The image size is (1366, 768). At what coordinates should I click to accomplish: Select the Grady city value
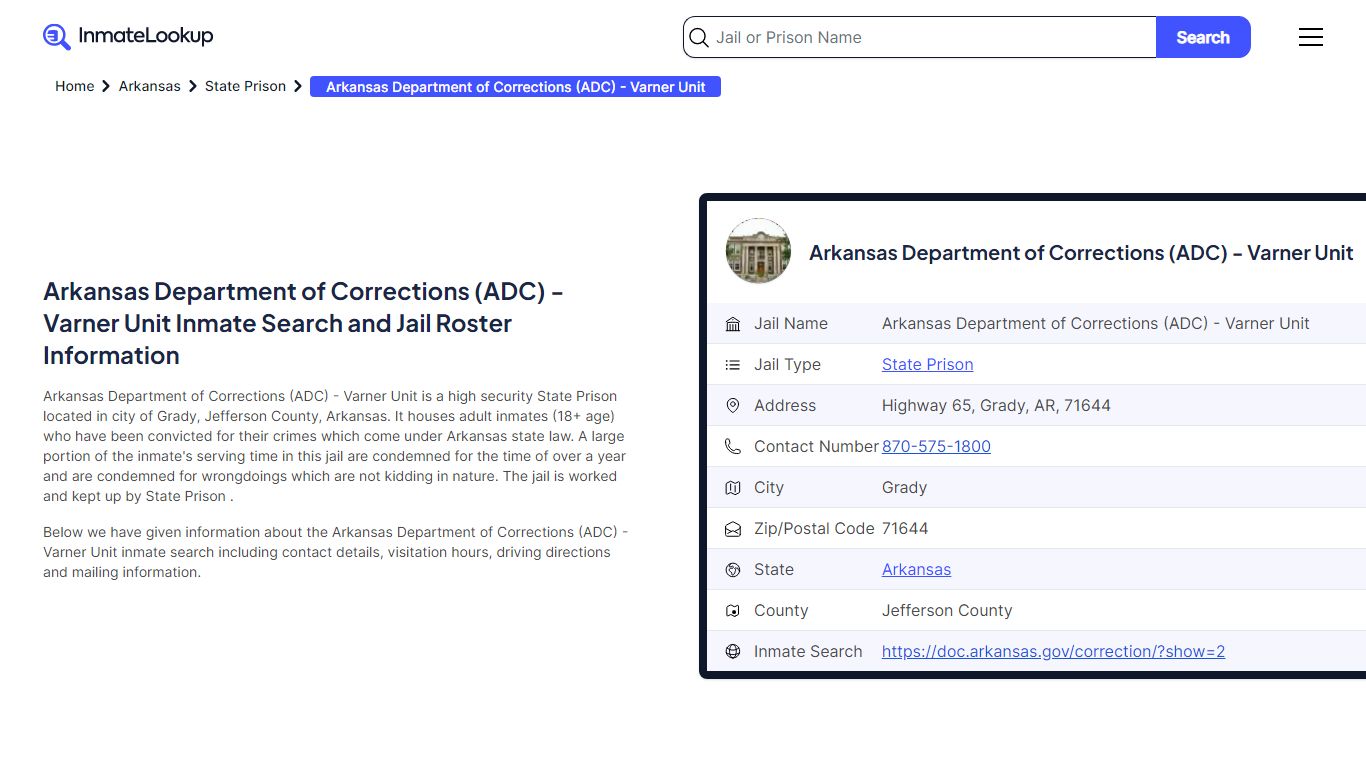tap(904, 488)
